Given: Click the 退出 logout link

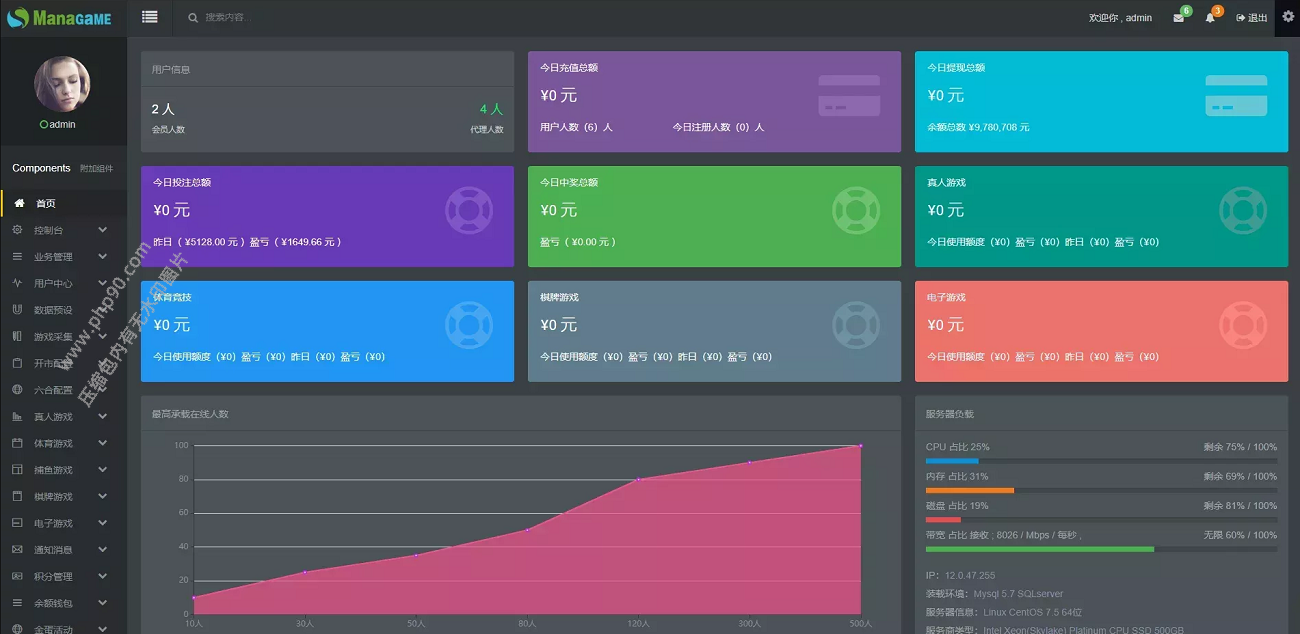Looking at the screenshot, I should coord(1252,18).
